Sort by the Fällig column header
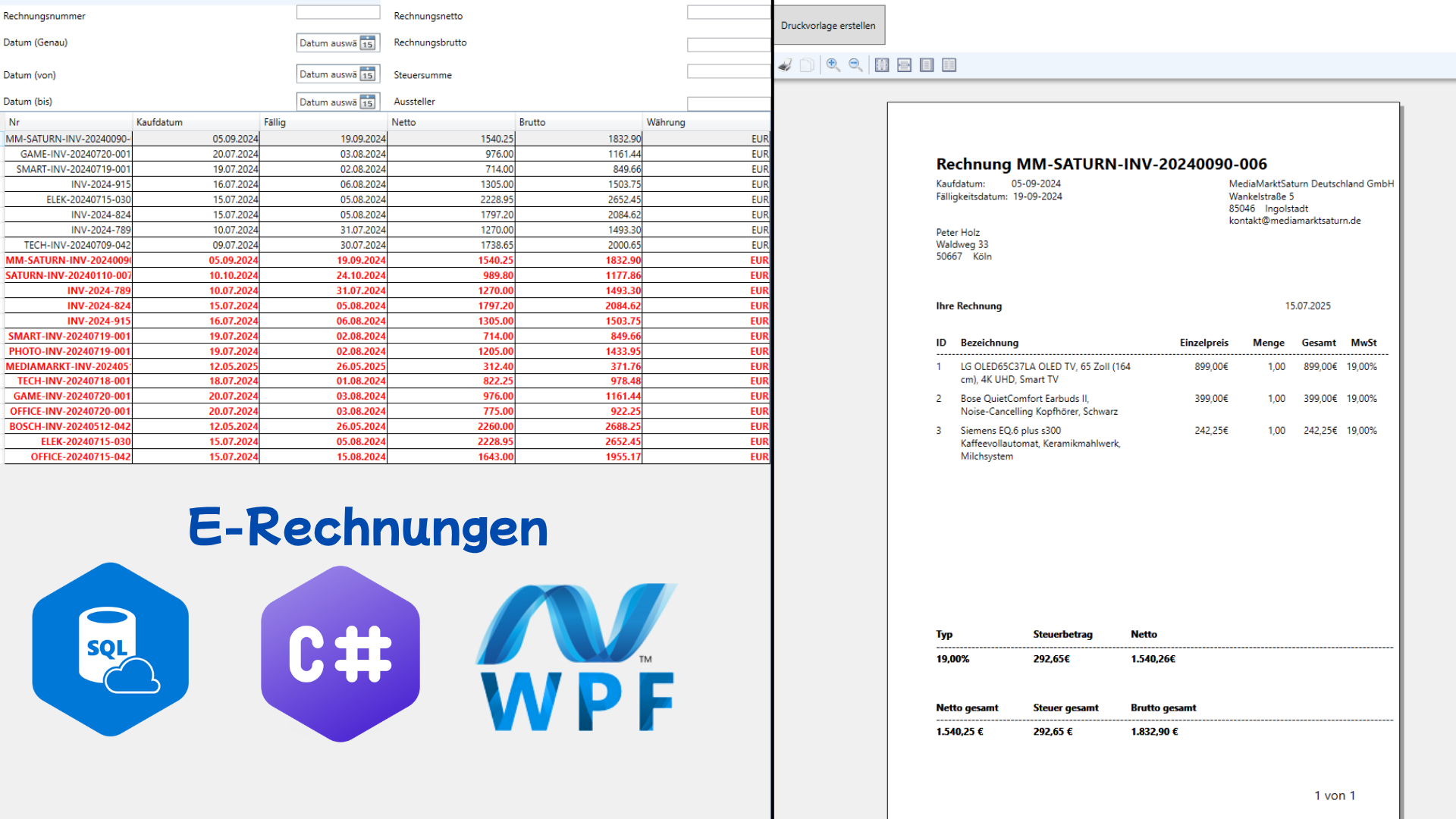1456x819 pixels. (x=323, y=122)
